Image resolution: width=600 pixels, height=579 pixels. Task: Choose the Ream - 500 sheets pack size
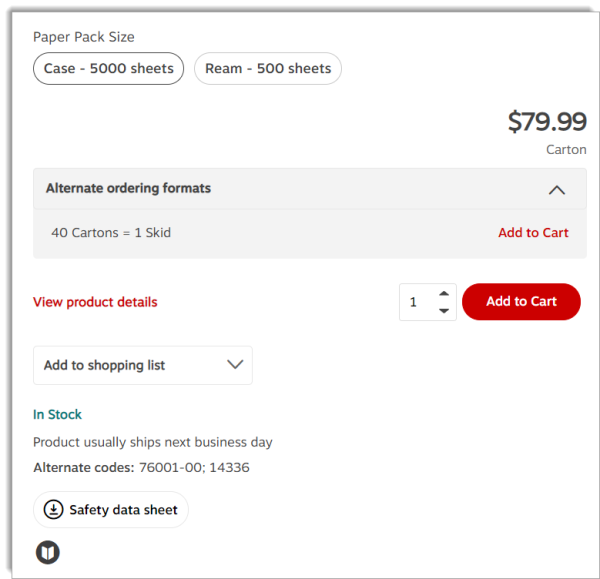[x=268, y=69]
